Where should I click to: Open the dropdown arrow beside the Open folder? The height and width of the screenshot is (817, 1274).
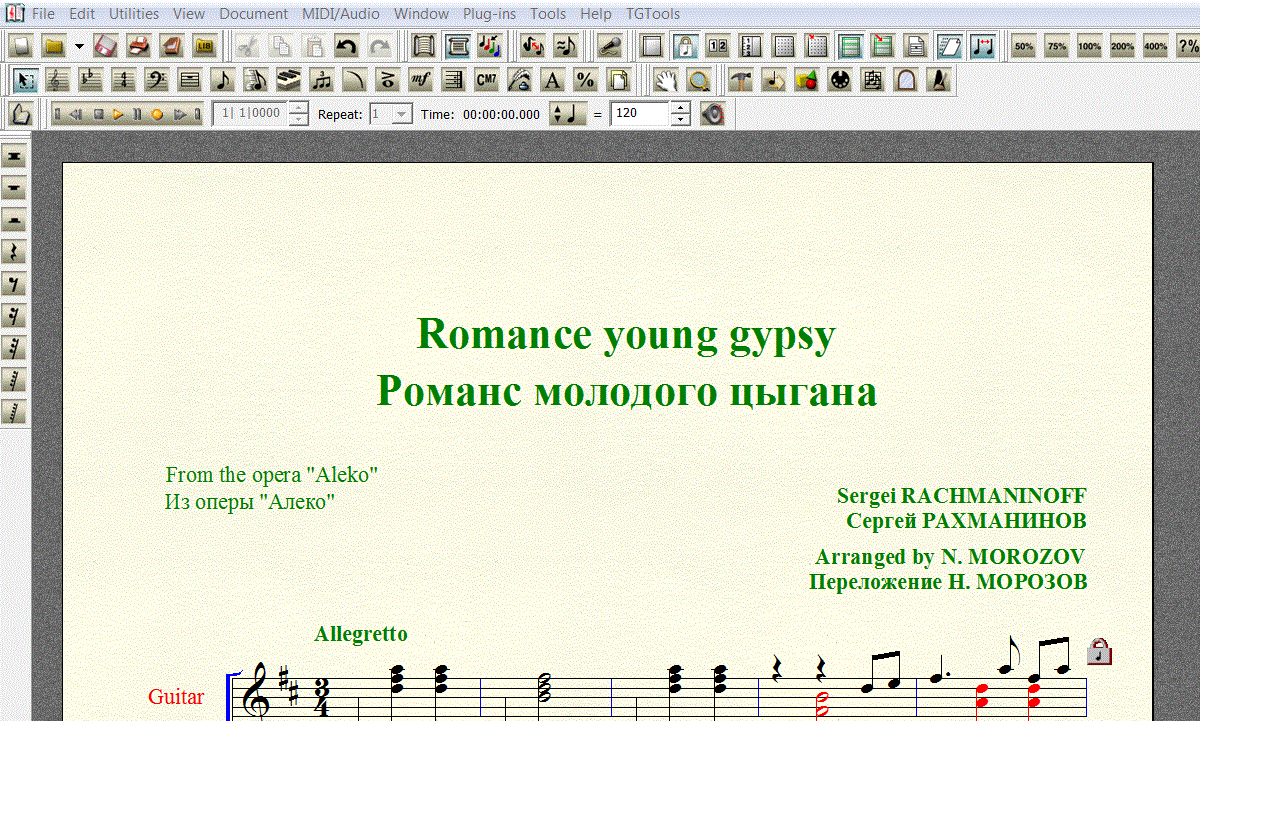click(79, 46)
